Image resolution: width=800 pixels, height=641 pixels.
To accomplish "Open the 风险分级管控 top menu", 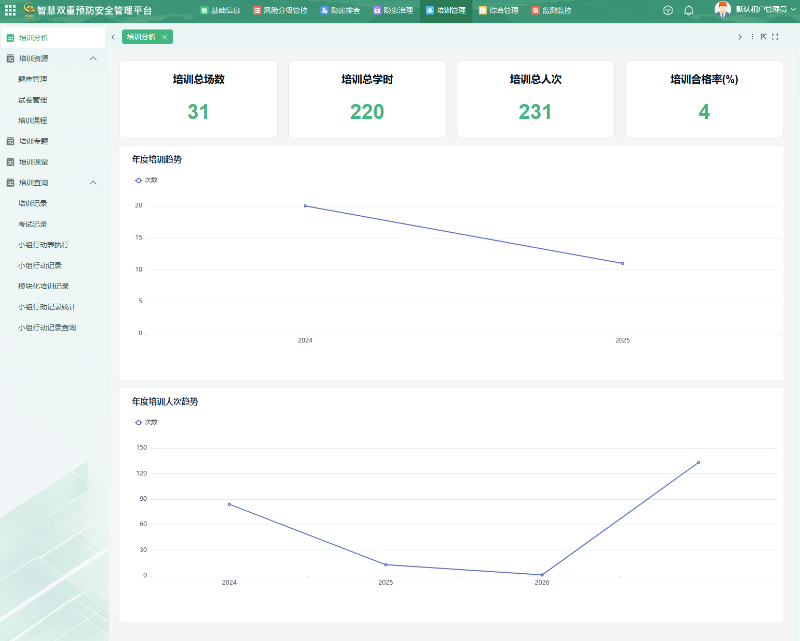I will tap(281, 10).
